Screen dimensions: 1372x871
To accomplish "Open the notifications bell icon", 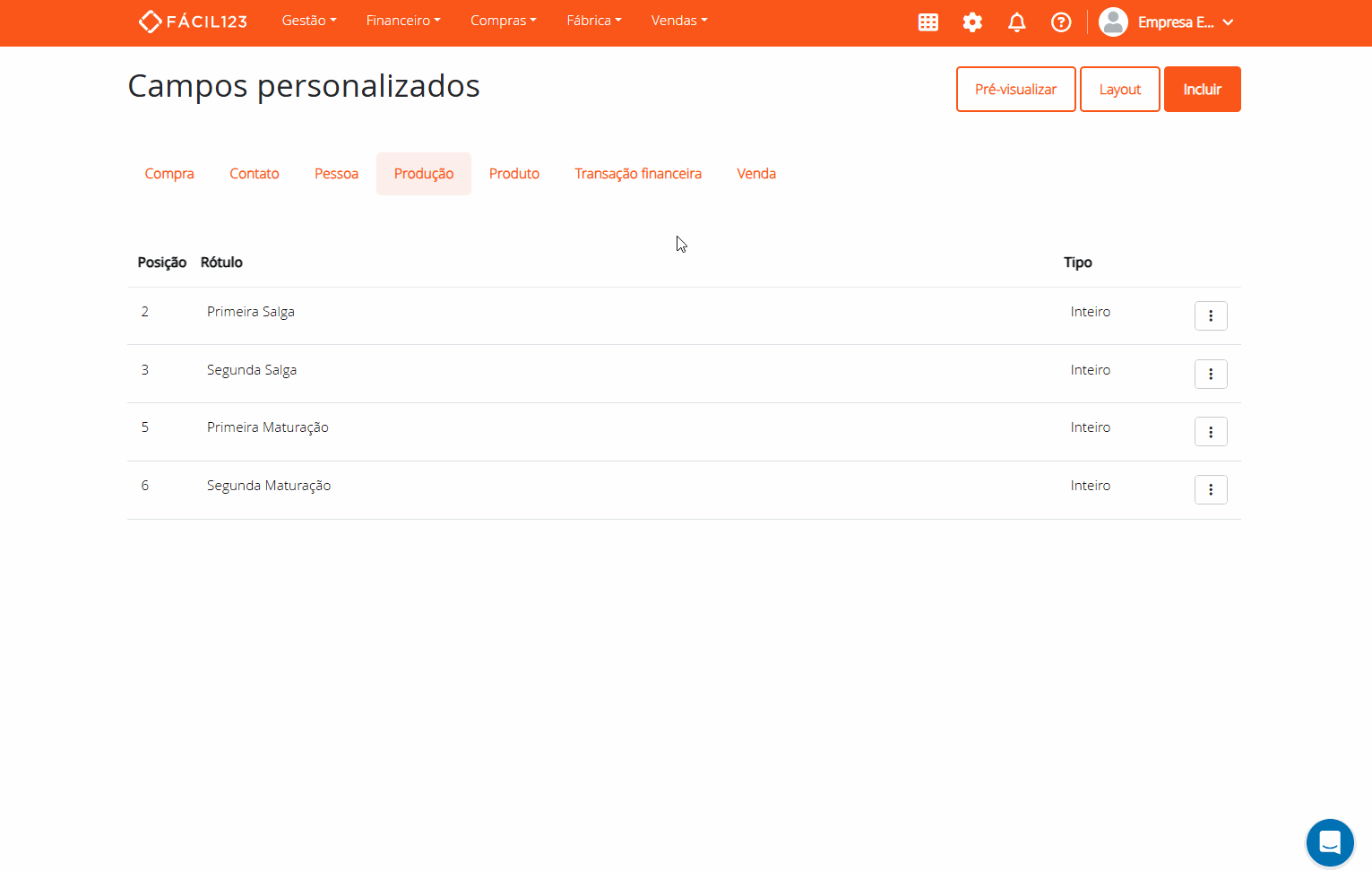I will tap(1016, 22).
